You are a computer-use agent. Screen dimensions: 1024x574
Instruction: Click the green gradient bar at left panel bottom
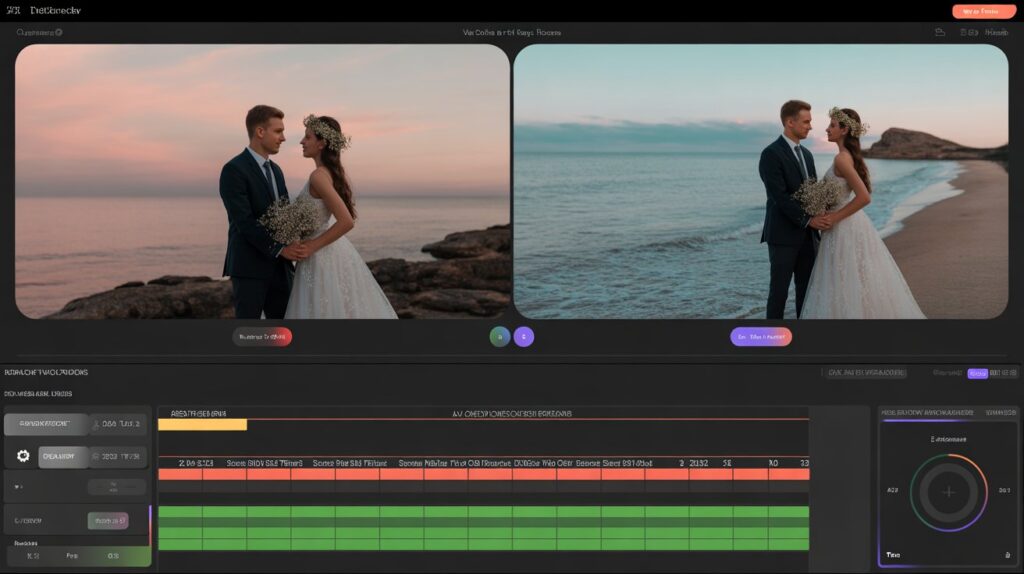click(78, 556)
